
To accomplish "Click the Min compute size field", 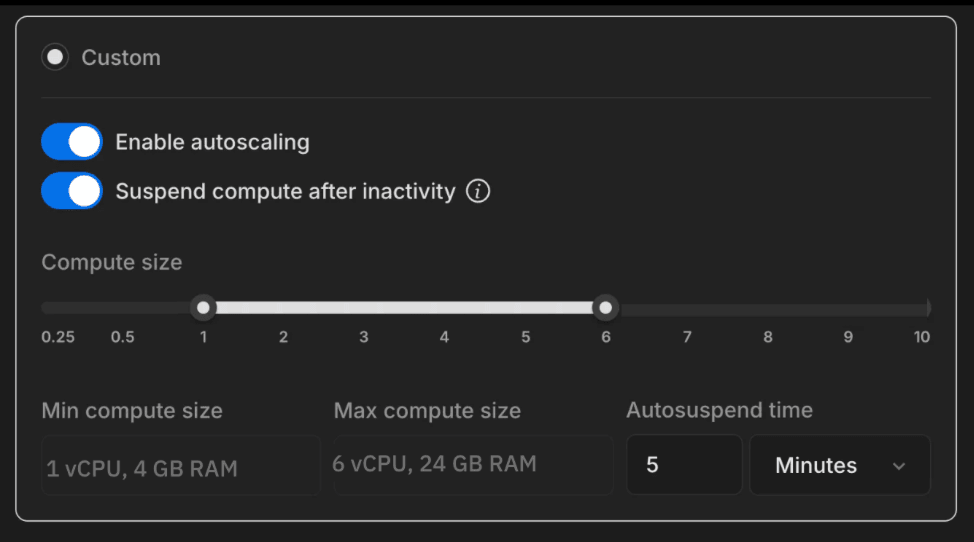I will click(x=180, y=466).
